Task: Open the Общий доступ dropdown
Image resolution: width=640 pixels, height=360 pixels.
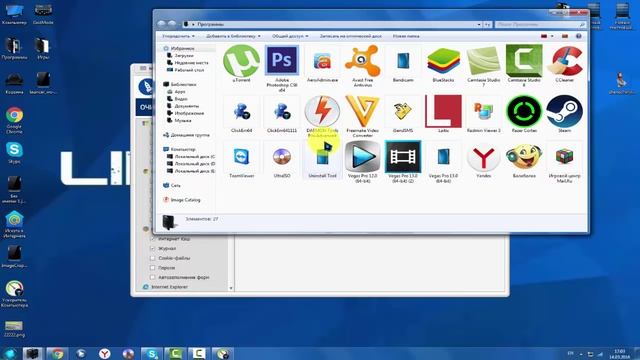Action: click(290, 36)
